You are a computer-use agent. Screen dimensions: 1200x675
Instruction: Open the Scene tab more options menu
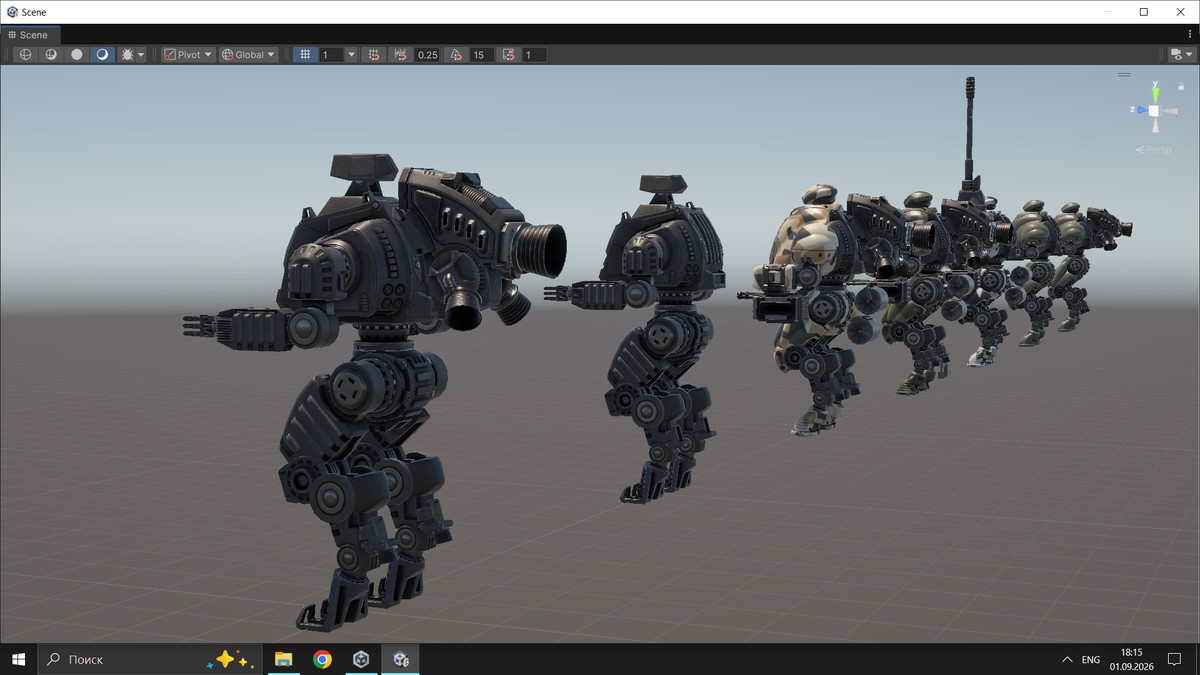pyautogui.click(x=1189, y=35)
